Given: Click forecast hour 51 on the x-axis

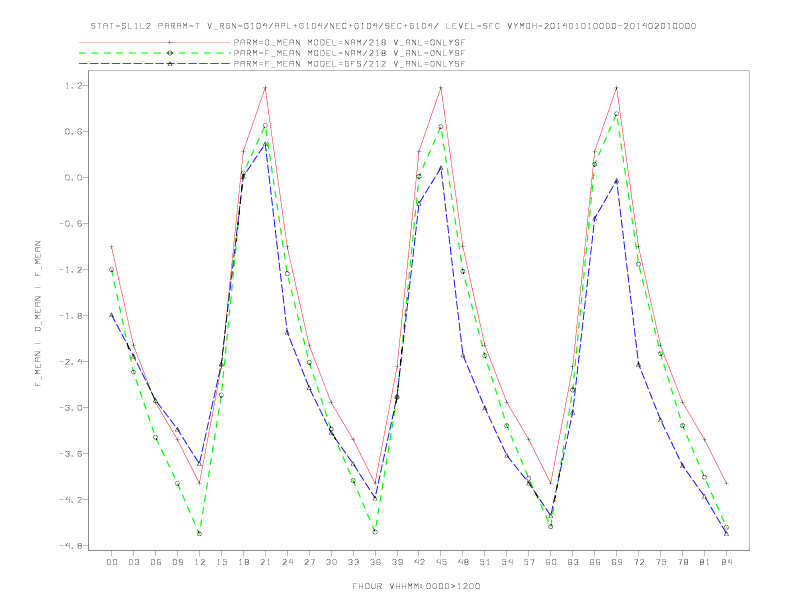Looking at the screenshot, I should (x=485, y=562).
